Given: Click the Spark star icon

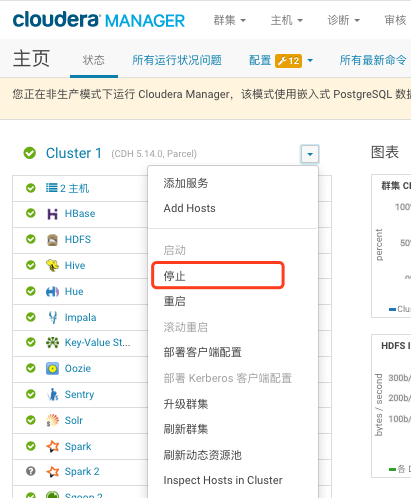Looking at the screenshot, I should coord(52,446).
